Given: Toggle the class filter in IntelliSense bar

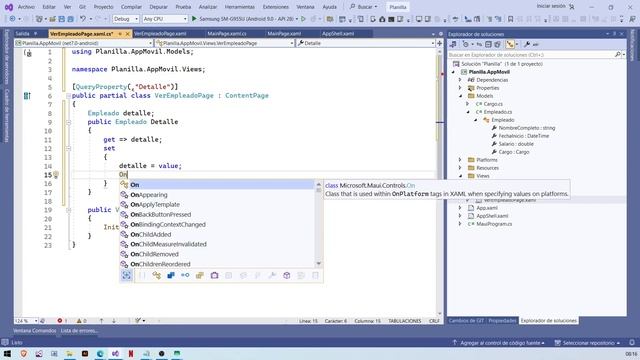Looking at the screenshot, I should pos(156,276).
